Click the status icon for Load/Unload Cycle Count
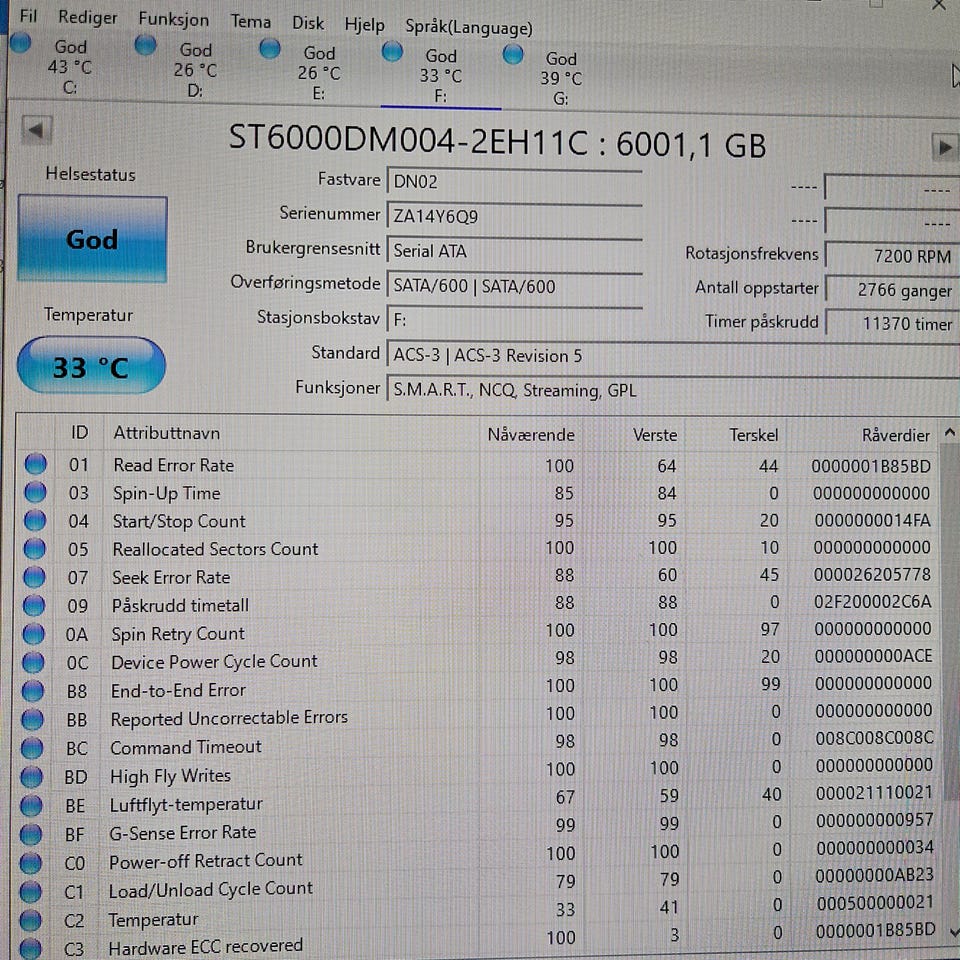This screenshot has width=960, height=960. pyautogui.click(x=32, y=890)
